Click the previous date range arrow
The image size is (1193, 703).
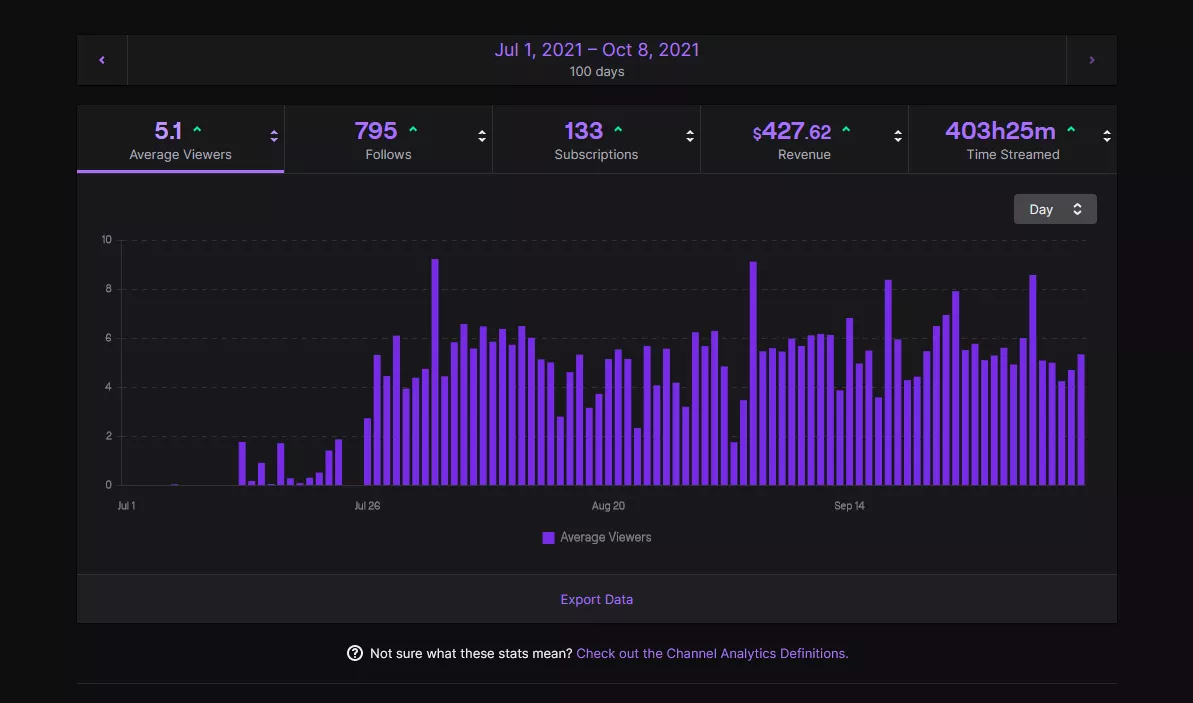(102, 60)
